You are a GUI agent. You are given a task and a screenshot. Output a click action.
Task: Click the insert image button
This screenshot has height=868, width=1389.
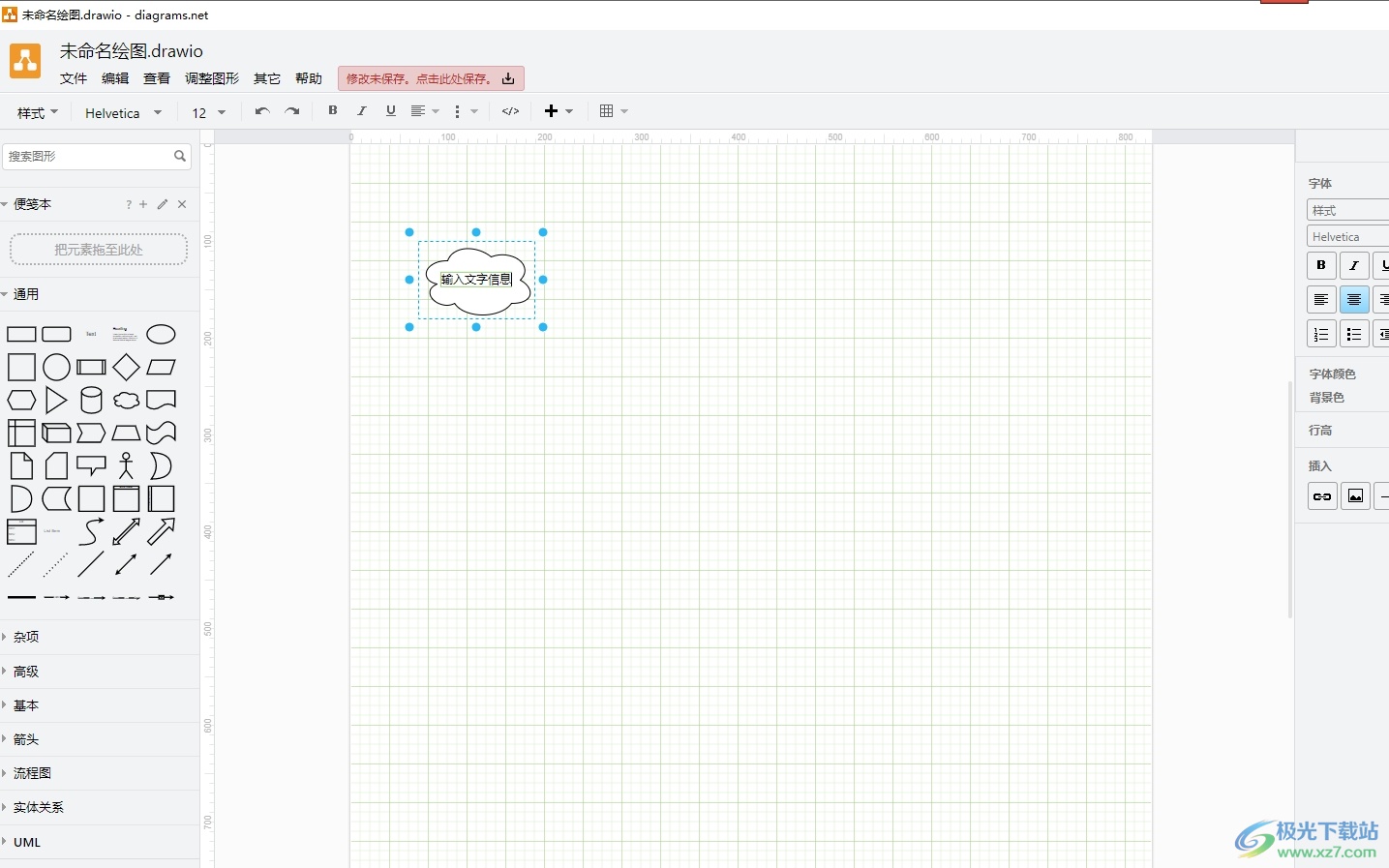[x=1355, y=496]
